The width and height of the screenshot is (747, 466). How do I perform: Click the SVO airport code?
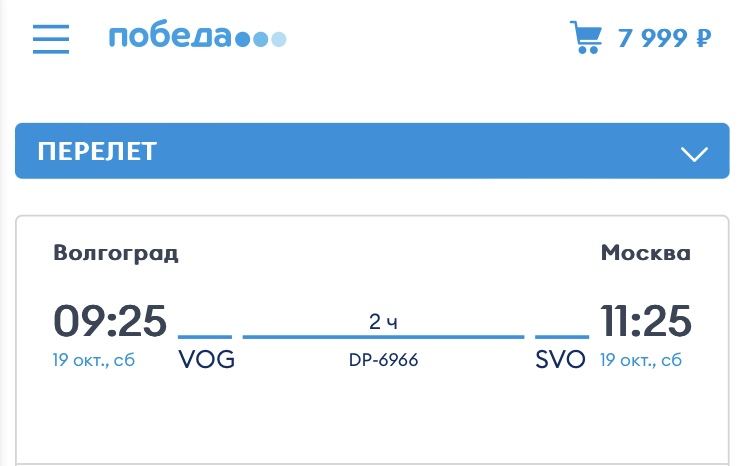pos(560,360)
